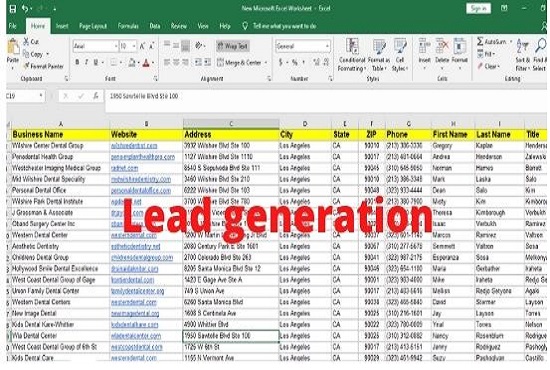Click the Undo arrow icon
This screenshot has width=550, height=370.
pos(25,8)
